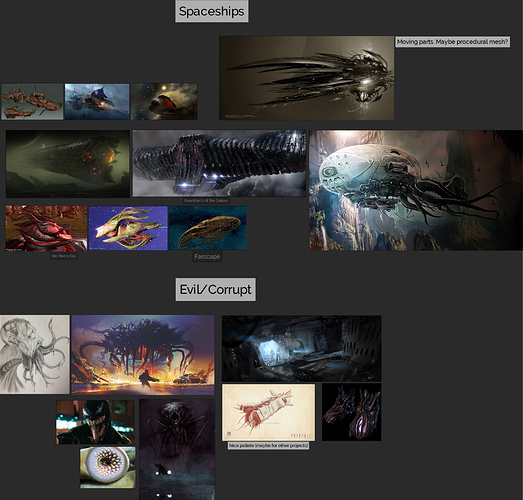Select the Guardians of the Galaxy ship image
Image resolution: width=523 pixels, height=500 pixels.
click(219, 163)
